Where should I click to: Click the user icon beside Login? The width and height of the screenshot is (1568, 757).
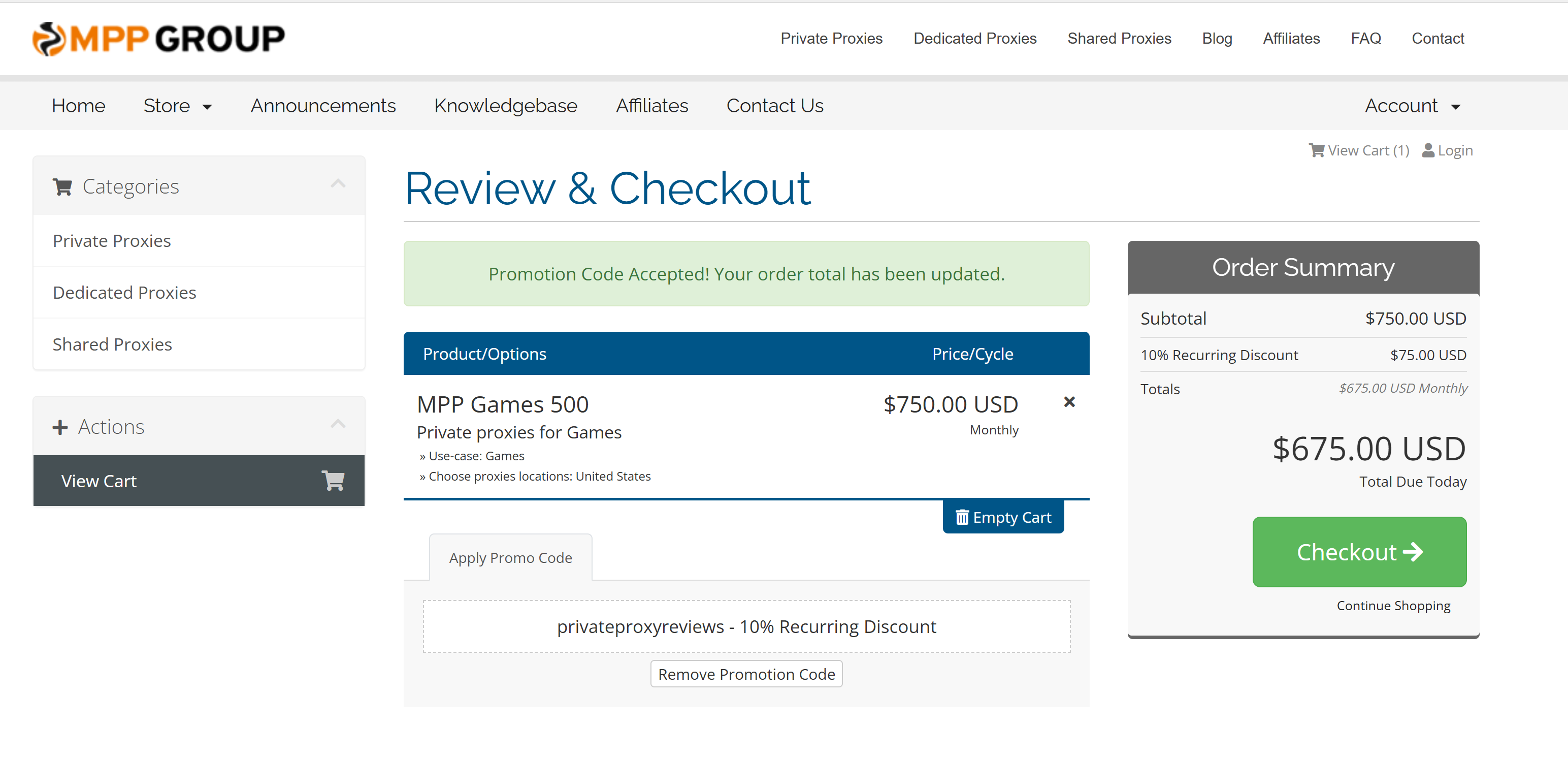pyautogui.click(x=1427, y=150)
